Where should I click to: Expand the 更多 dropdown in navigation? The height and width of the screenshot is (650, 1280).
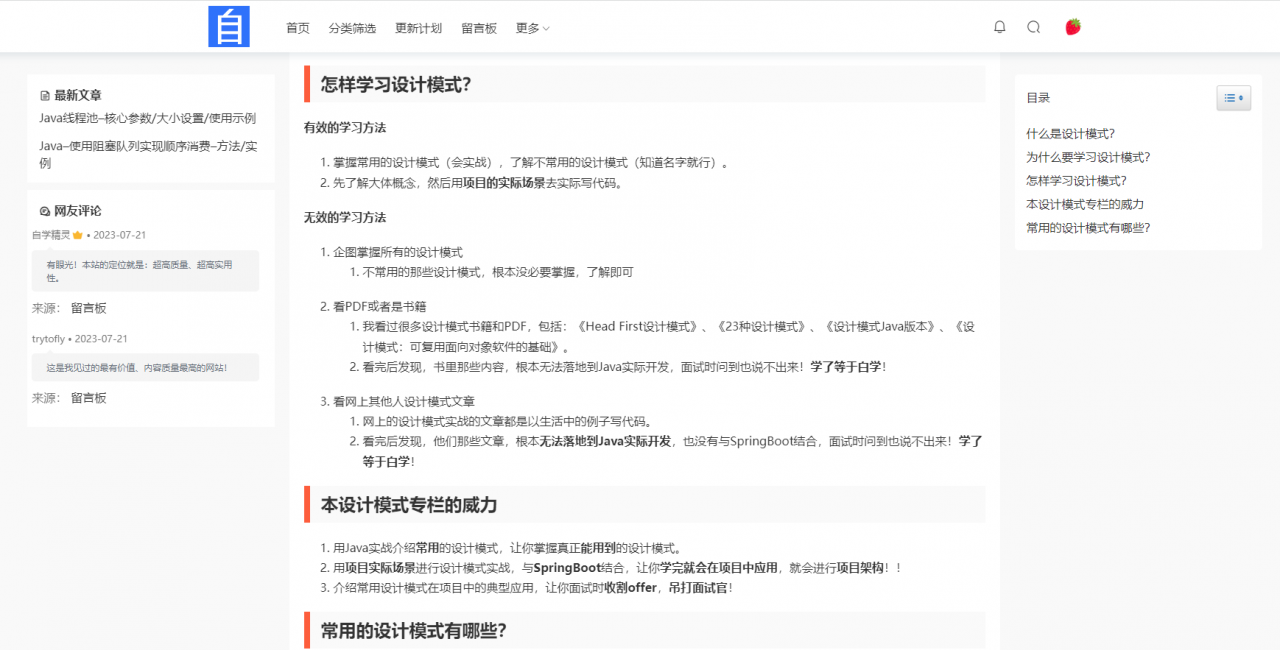pyautogui.click(x=532, y=28)
